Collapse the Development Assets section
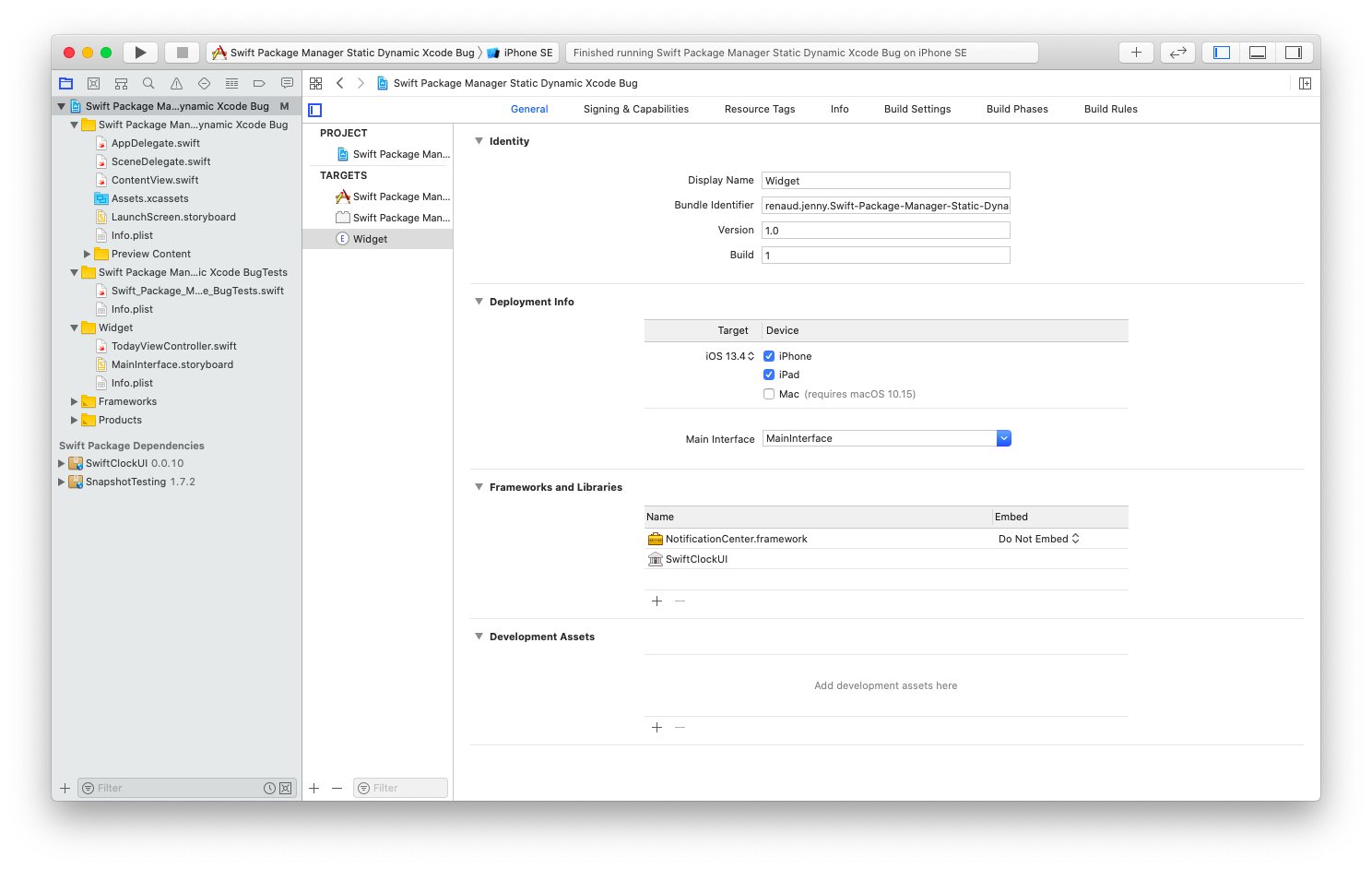The width and height of the screenshot is (1372, 869). pyautogui.click(x=479, y=637)
